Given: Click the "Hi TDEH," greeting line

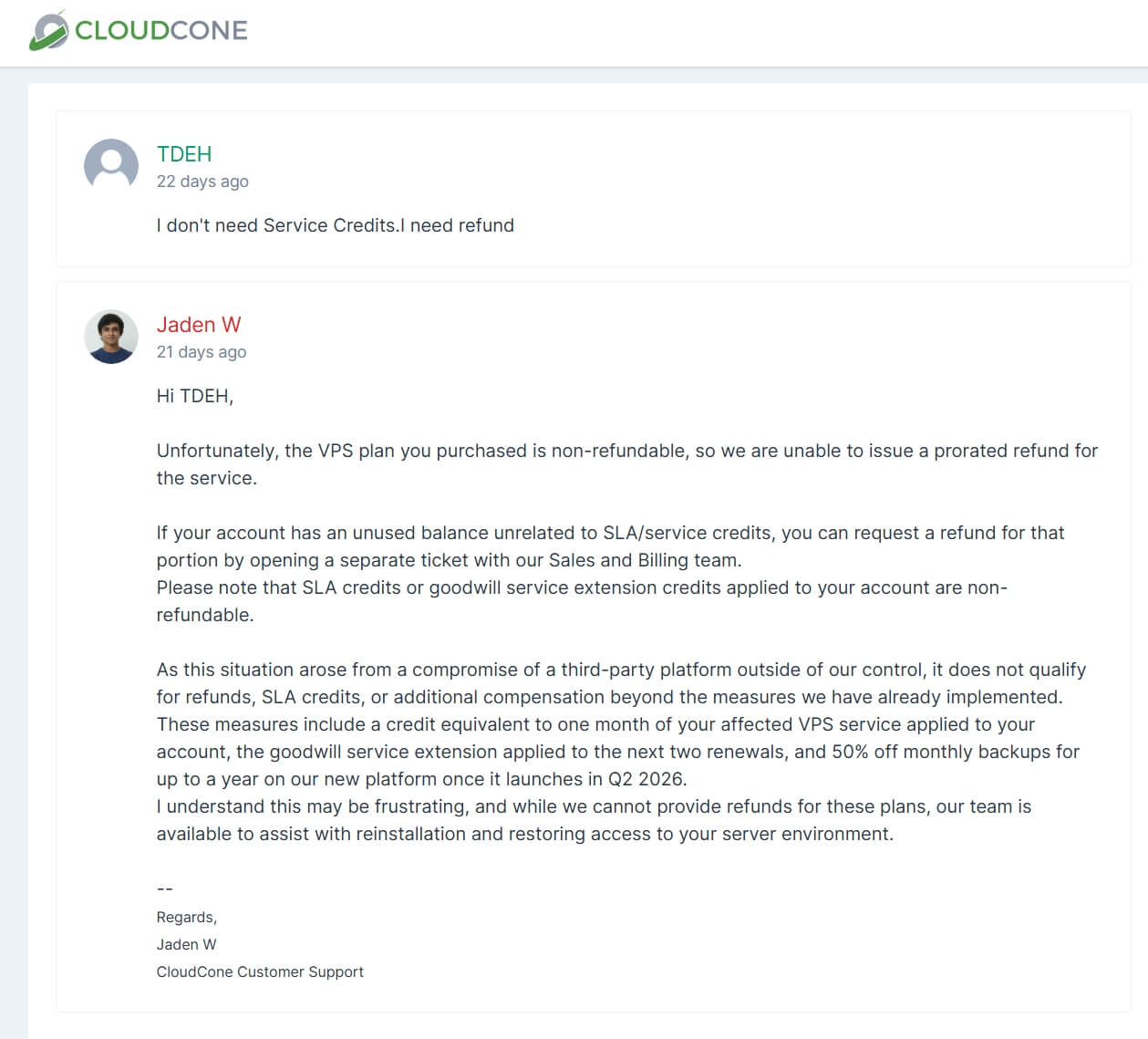Looking at the screenshot, I should pos(195,396).
